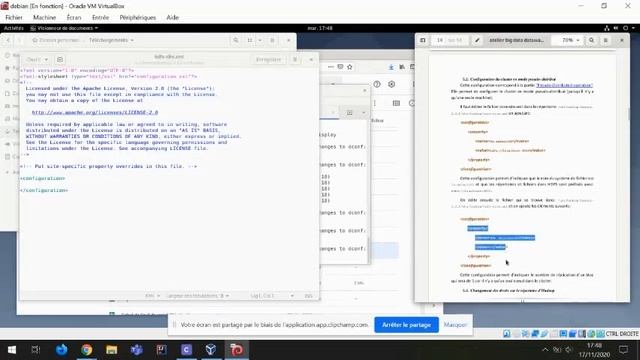Click the downloads arrow icon in the browser toolbar
The width and height of the screenshot is (640, 360).
(x=391, y=67)
